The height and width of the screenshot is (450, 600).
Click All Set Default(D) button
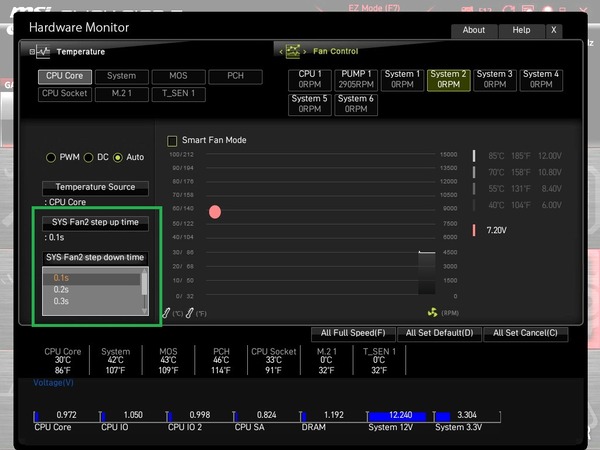440,333
